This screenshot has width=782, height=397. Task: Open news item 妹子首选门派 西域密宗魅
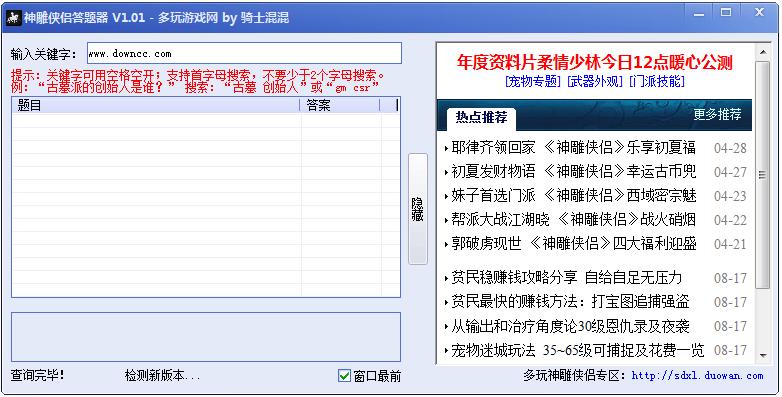click(573, 195)
